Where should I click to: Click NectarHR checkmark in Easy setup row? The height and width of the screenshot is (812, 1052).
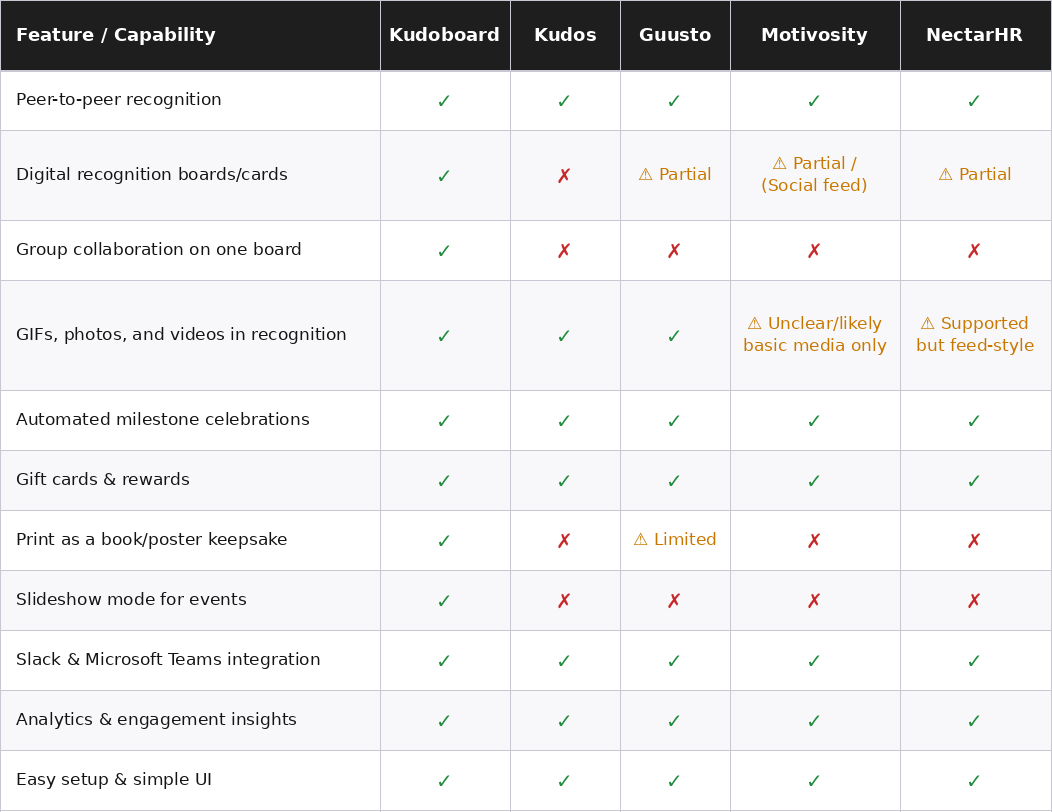pyautogui.click(x=974, y=781)
